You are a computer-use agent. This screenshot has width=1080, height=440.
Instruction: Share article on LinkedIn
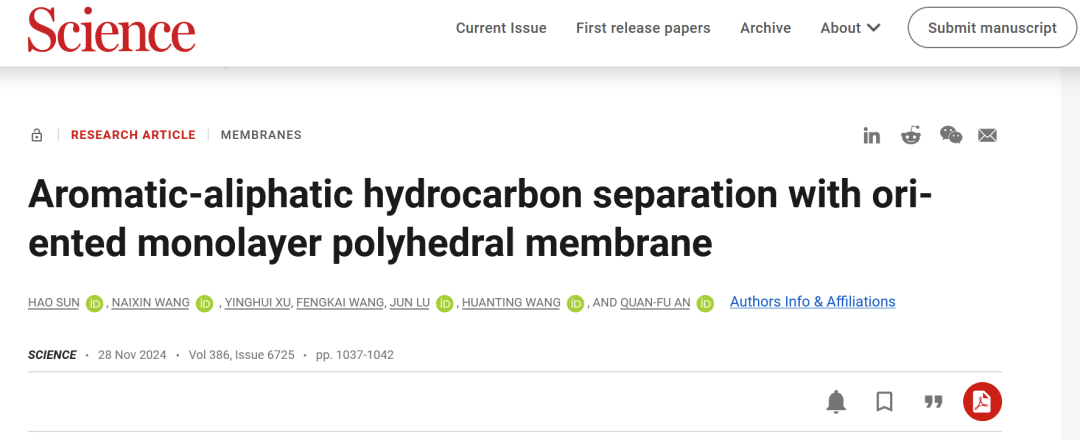point(871,136)
